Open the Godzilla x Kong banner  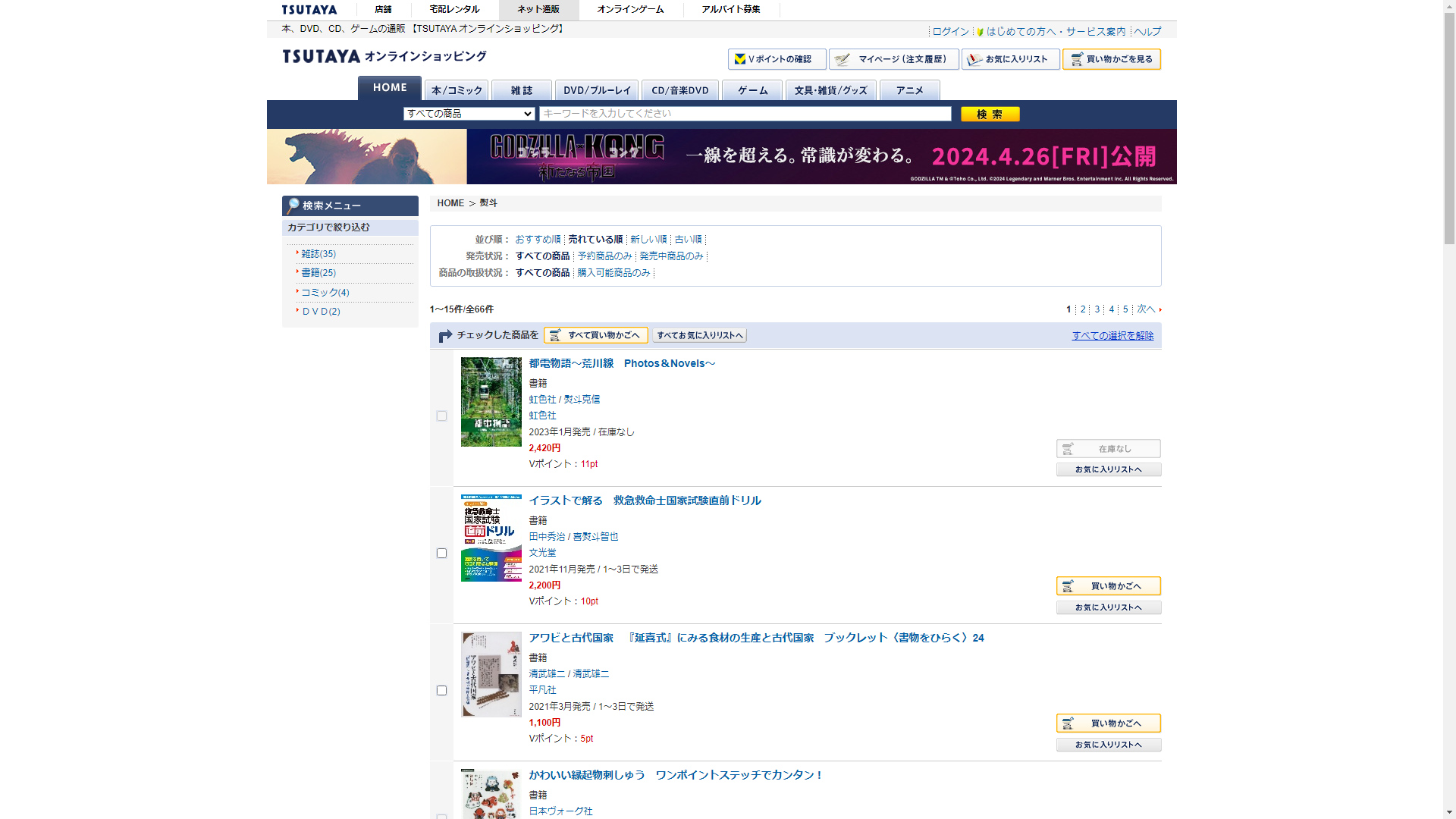[722, 156]
